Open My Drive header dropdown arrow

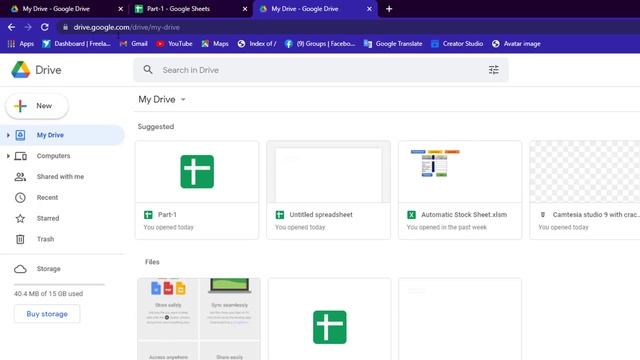click(183, 100)
